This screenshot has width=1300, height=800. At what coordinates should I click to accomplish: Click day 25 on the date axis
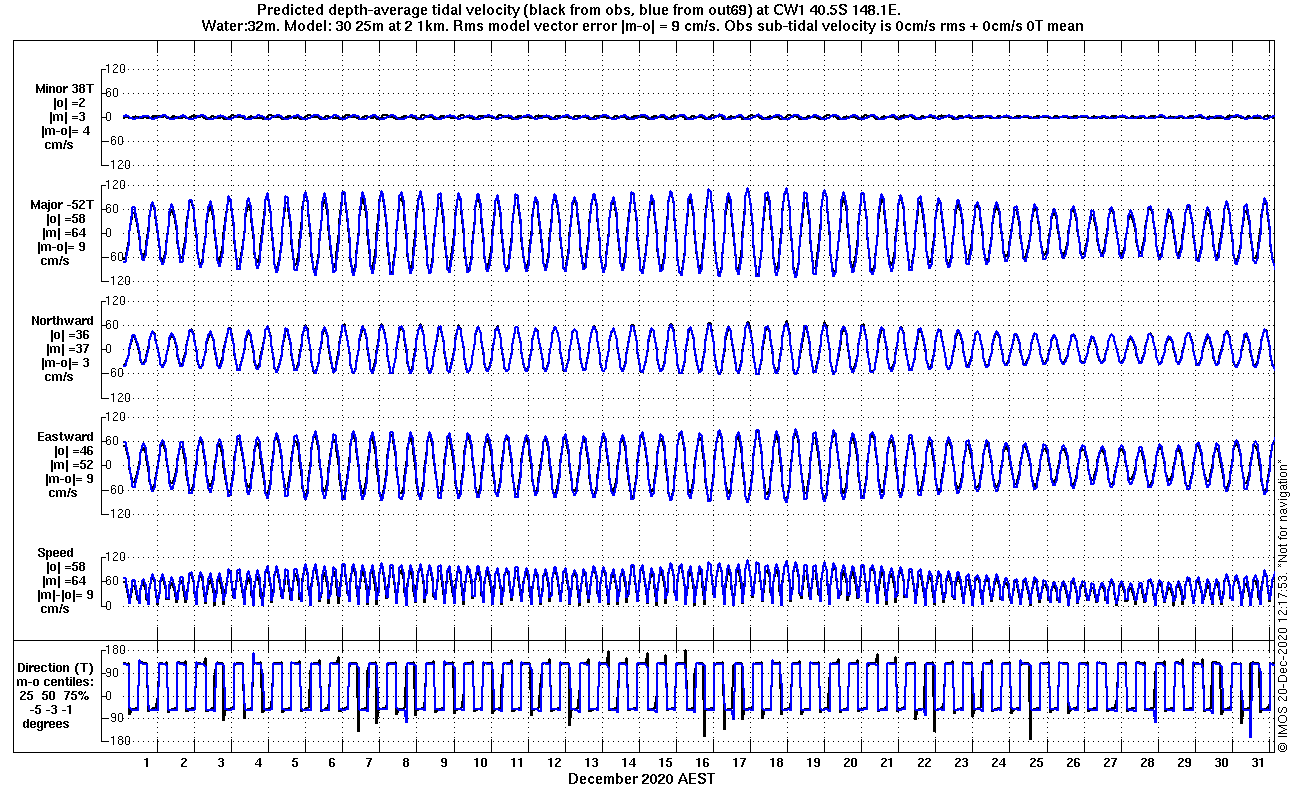click(1035, 763)
